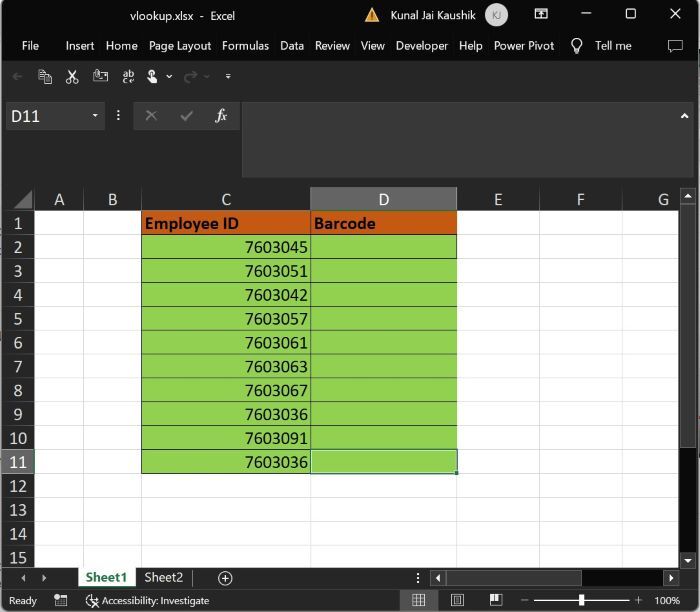The height and width of the screenshot is (612, 700).
Task: Open the Name Box dropdown arrow
Action: (x=95, y=116)
